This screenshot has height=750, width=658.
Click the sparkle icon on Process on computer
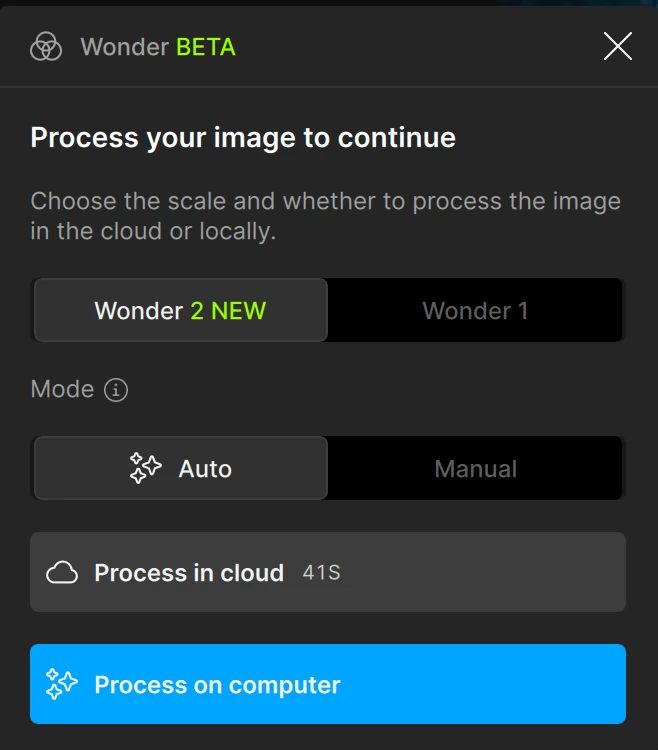tap(62, 685)
